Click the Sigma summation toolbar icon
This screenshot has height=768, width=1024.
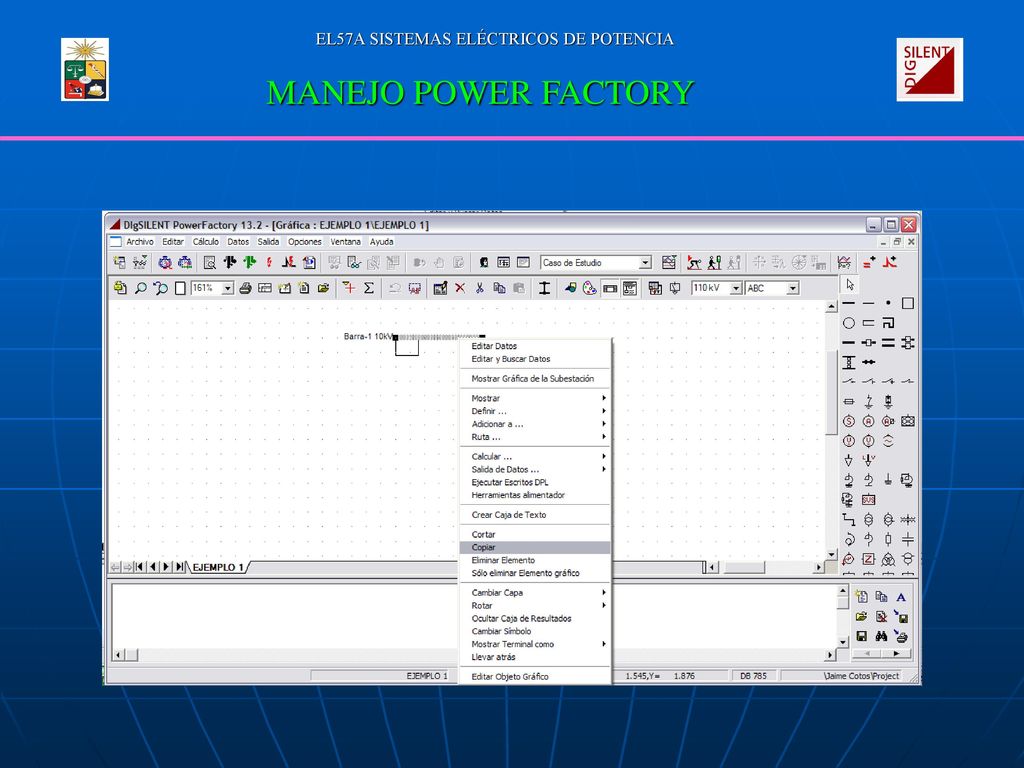(369, 288)
